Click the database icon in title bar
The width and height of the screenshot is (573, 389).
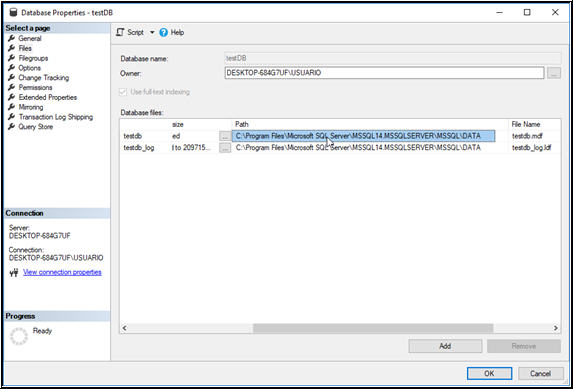coord(13,12)
